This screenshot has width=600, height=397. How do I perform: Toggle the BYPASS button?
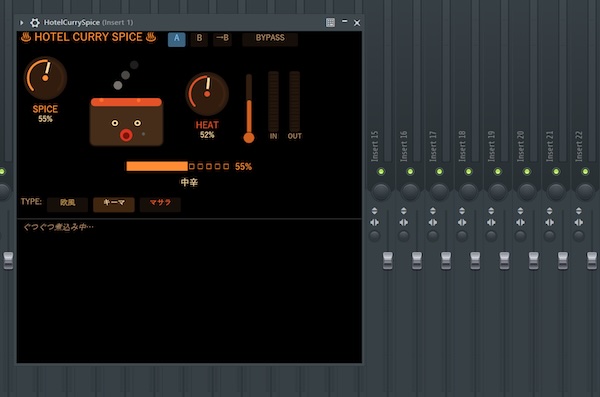270,38
